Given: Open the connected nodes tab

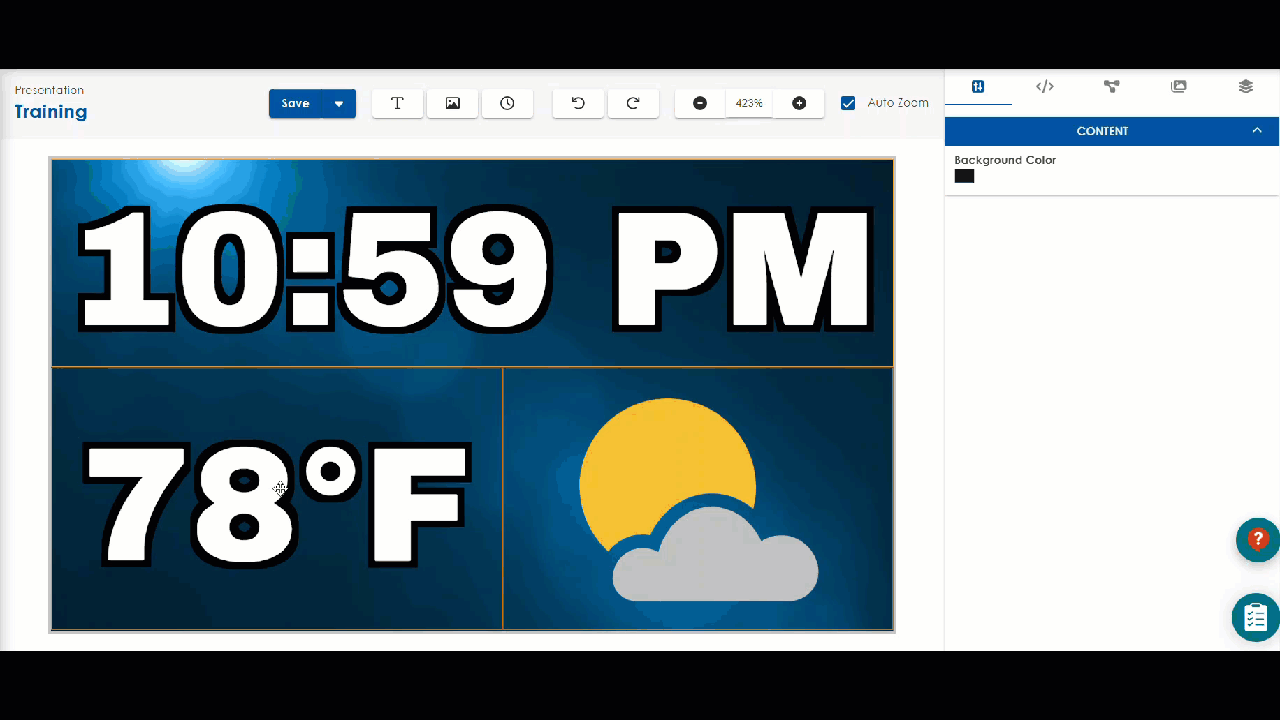Looking at the screenshot, I should (x=1111, y=87).
